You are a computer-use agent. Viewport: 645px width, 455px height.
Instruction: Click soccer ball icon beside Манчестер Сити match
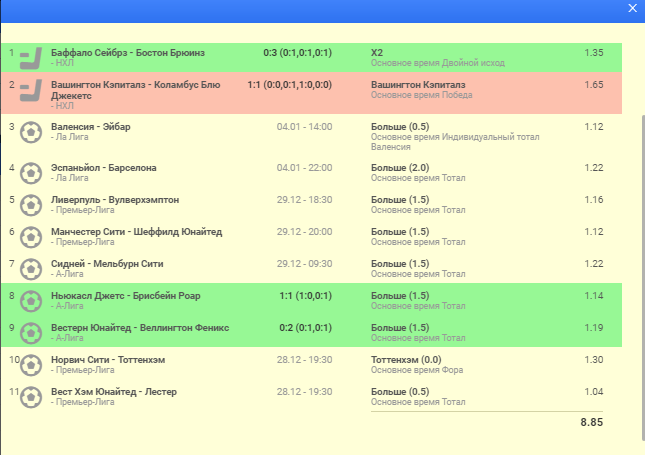click(x=30, y=237)
